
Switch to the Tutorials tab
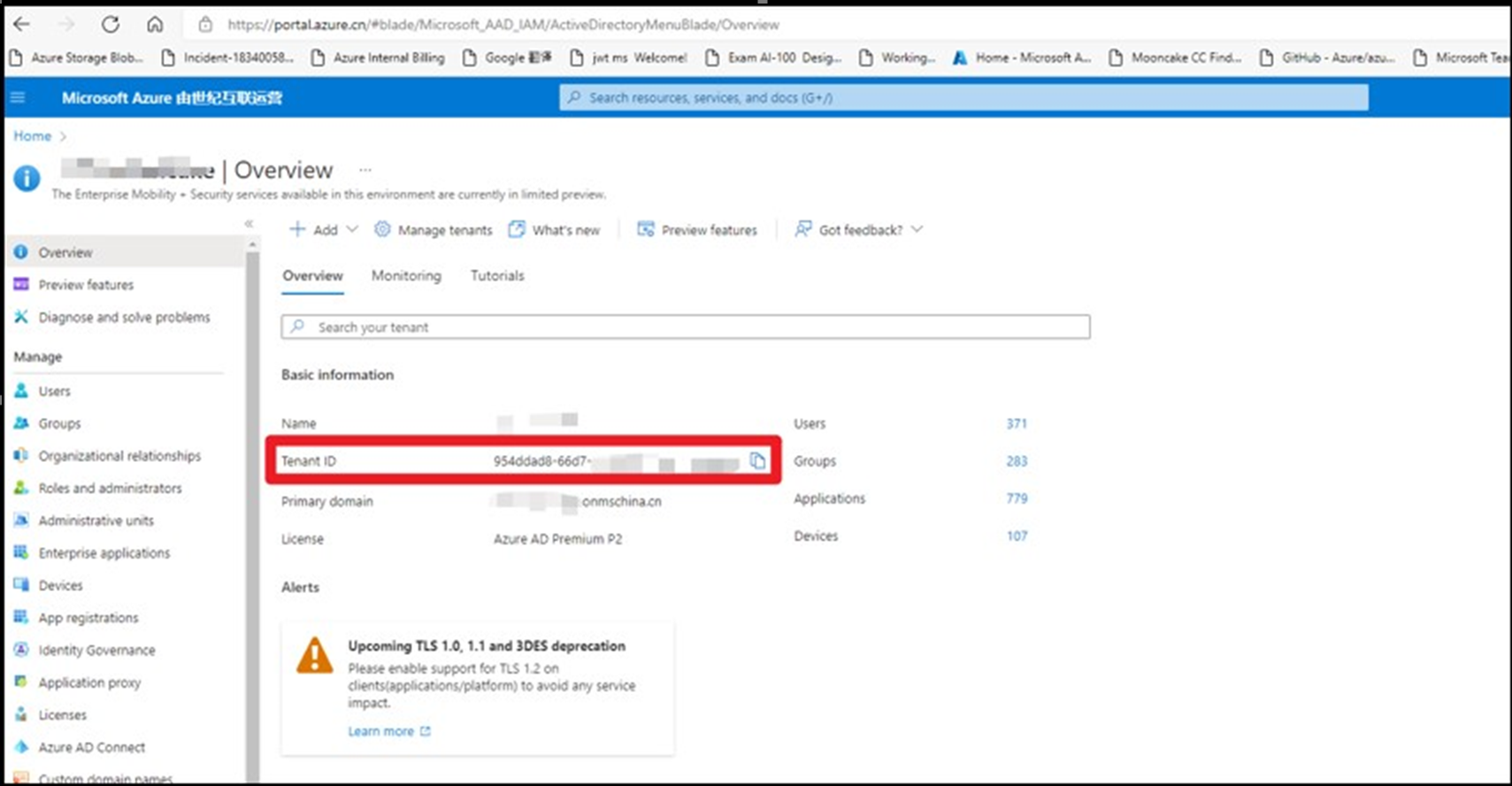(x=497, y=276)
